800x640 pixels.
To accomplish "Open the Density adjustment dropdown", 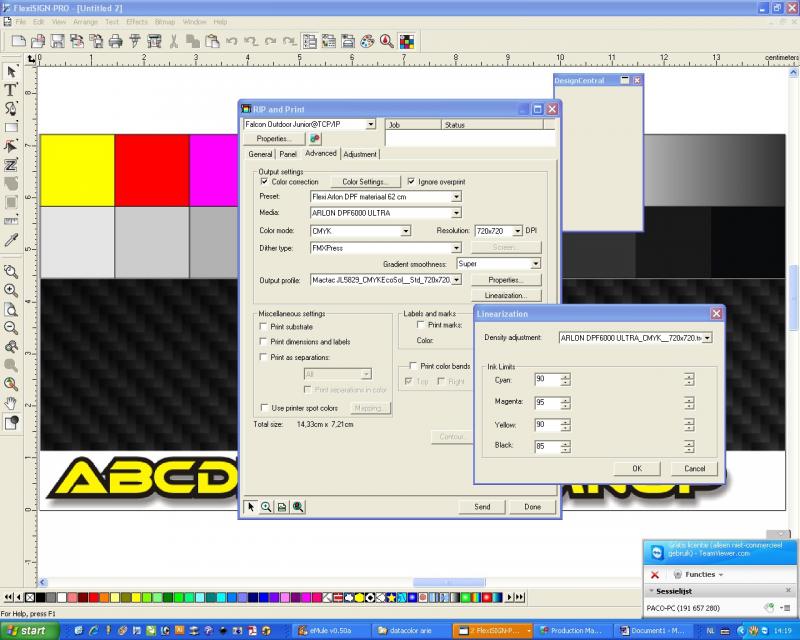I will coord(707,338).
